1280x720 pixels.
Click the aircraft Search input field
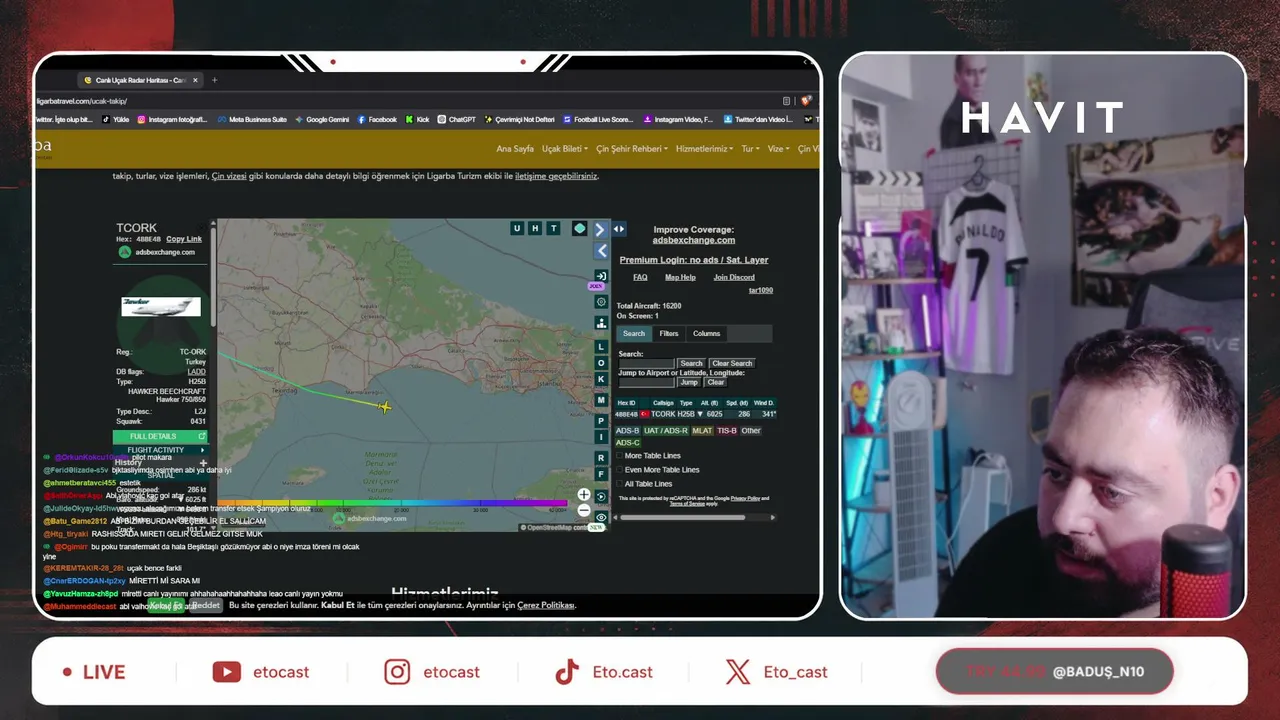[x=647, y=363]
